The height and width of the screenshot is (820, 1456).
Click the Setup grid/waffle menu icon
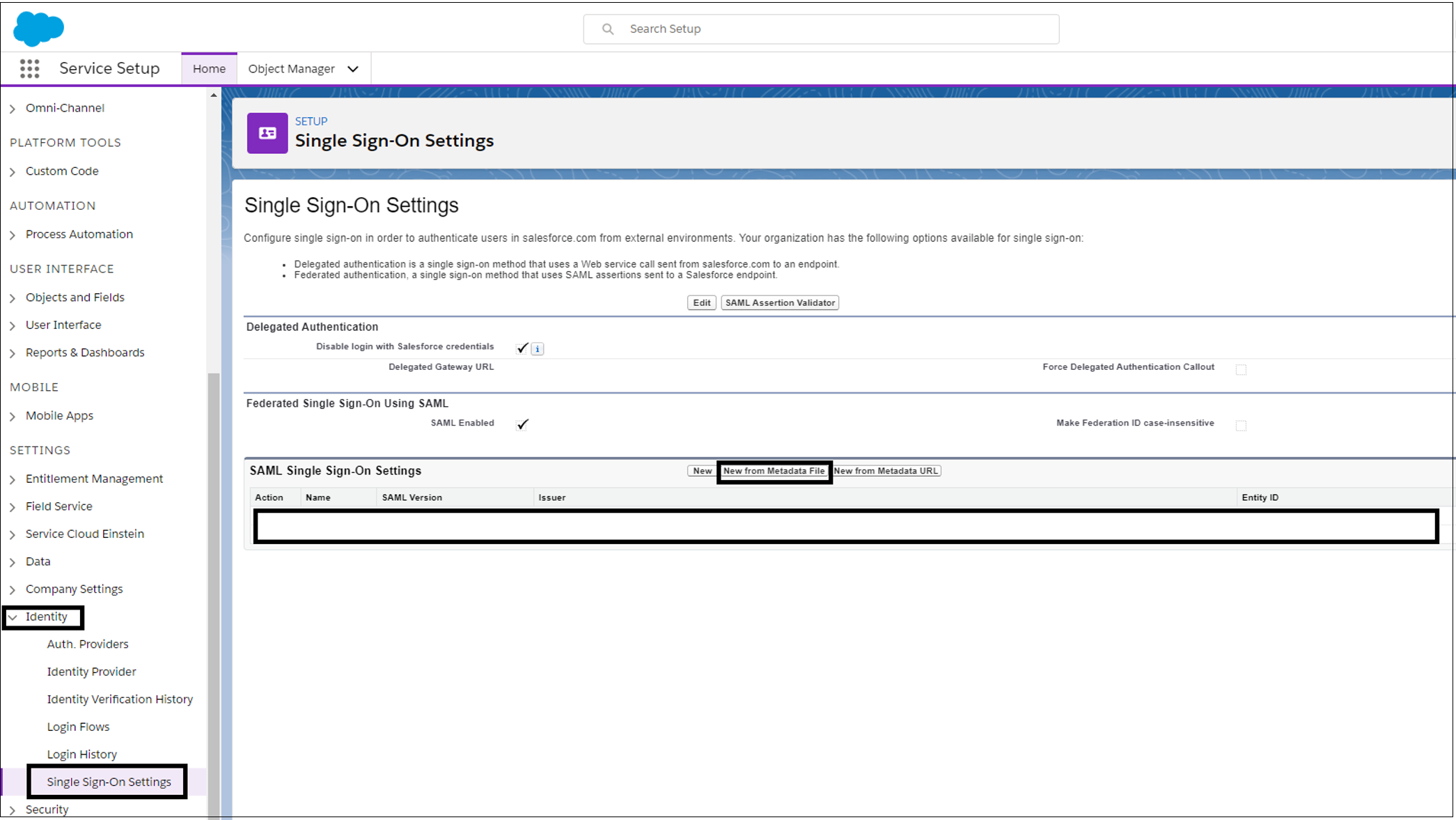pos(29,68)
